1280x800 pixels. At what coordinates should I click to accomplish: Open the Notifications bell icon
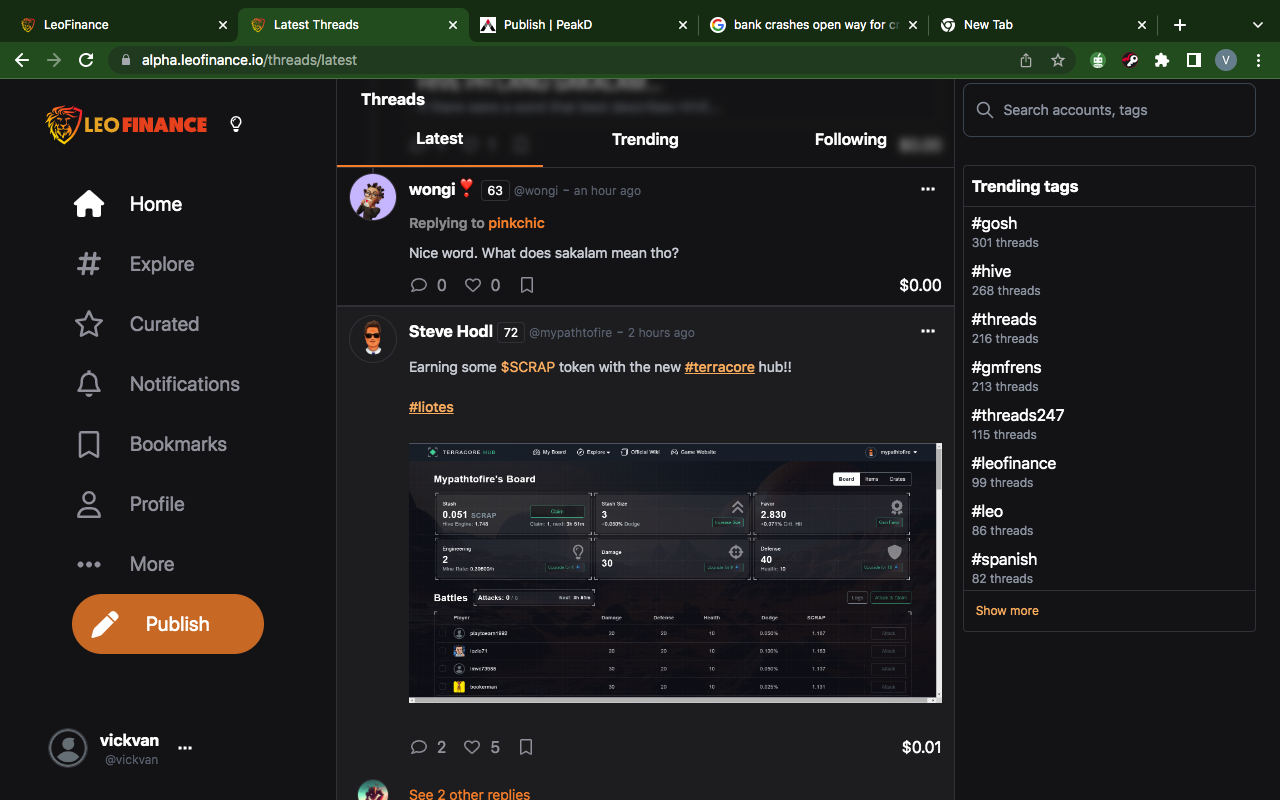[89, 384]
